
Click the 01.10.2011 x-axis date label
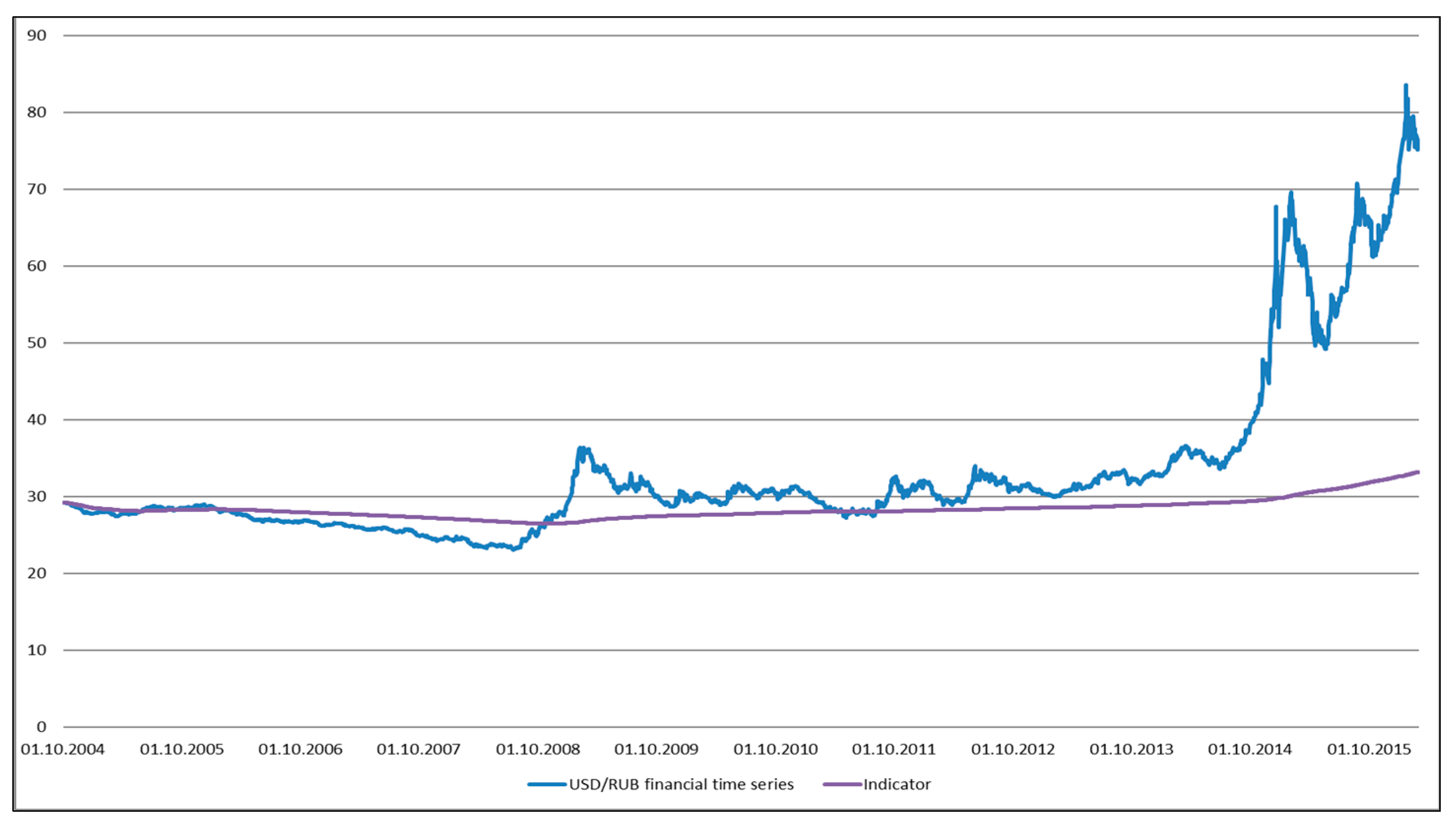coord(893,749)
